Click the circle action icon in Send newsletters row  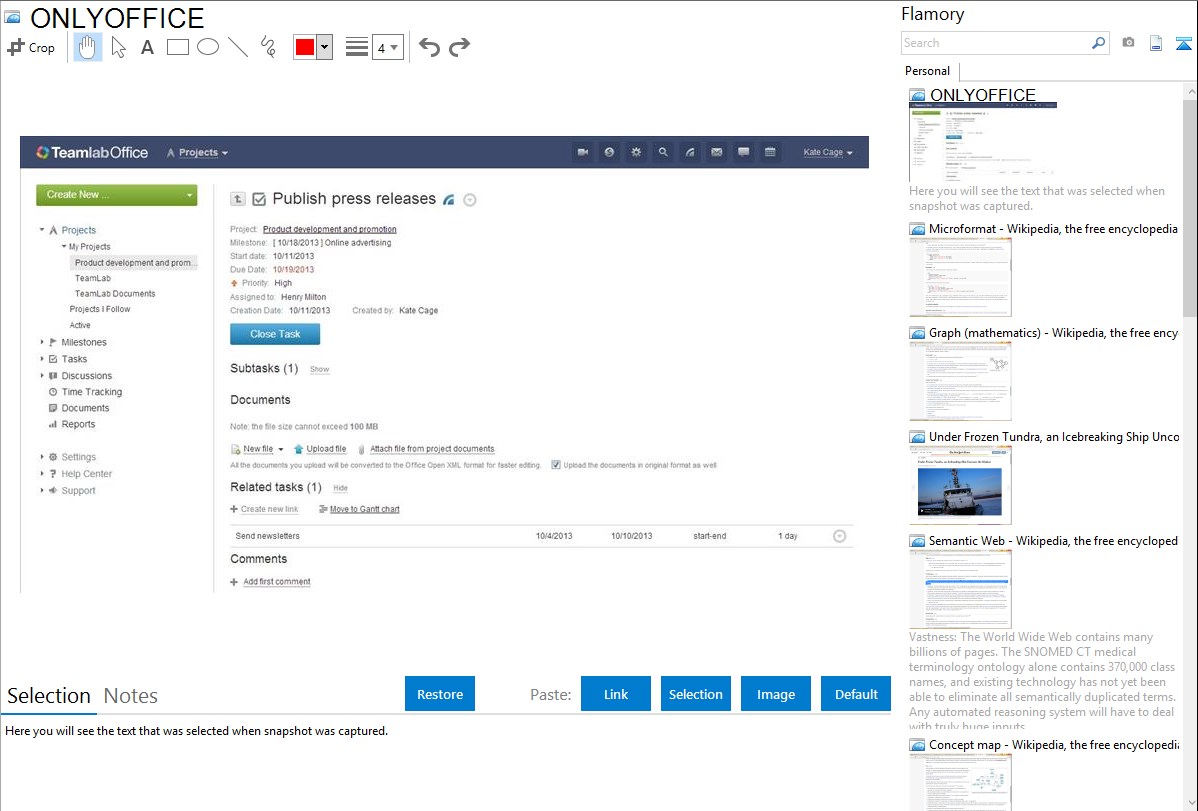(839, 536)
